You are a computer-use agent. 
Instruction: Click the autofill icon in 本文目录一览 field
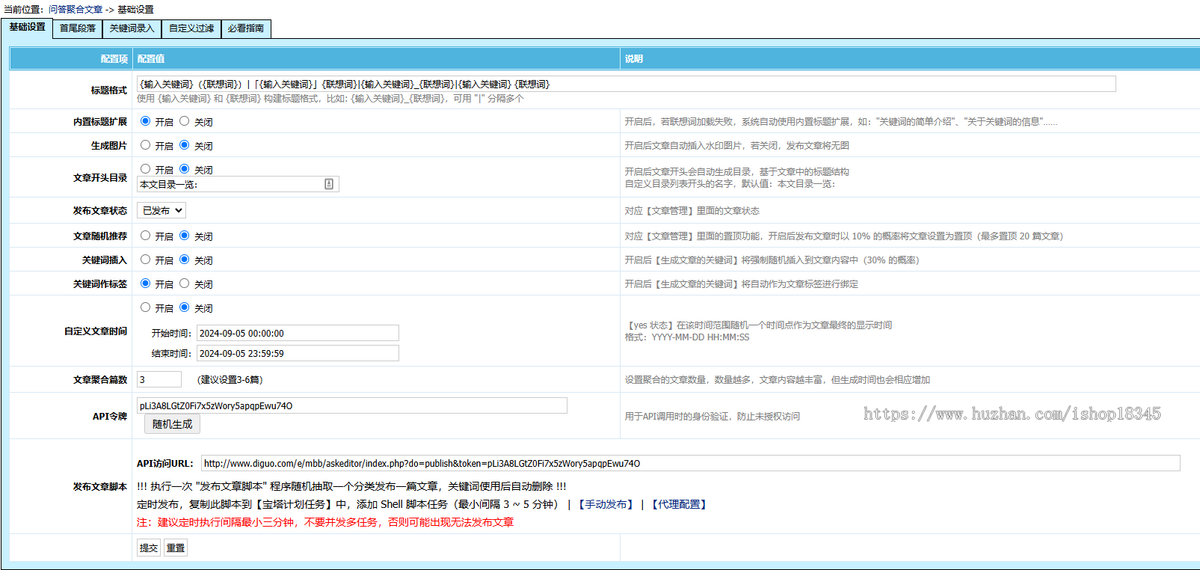tap(329, 184)
